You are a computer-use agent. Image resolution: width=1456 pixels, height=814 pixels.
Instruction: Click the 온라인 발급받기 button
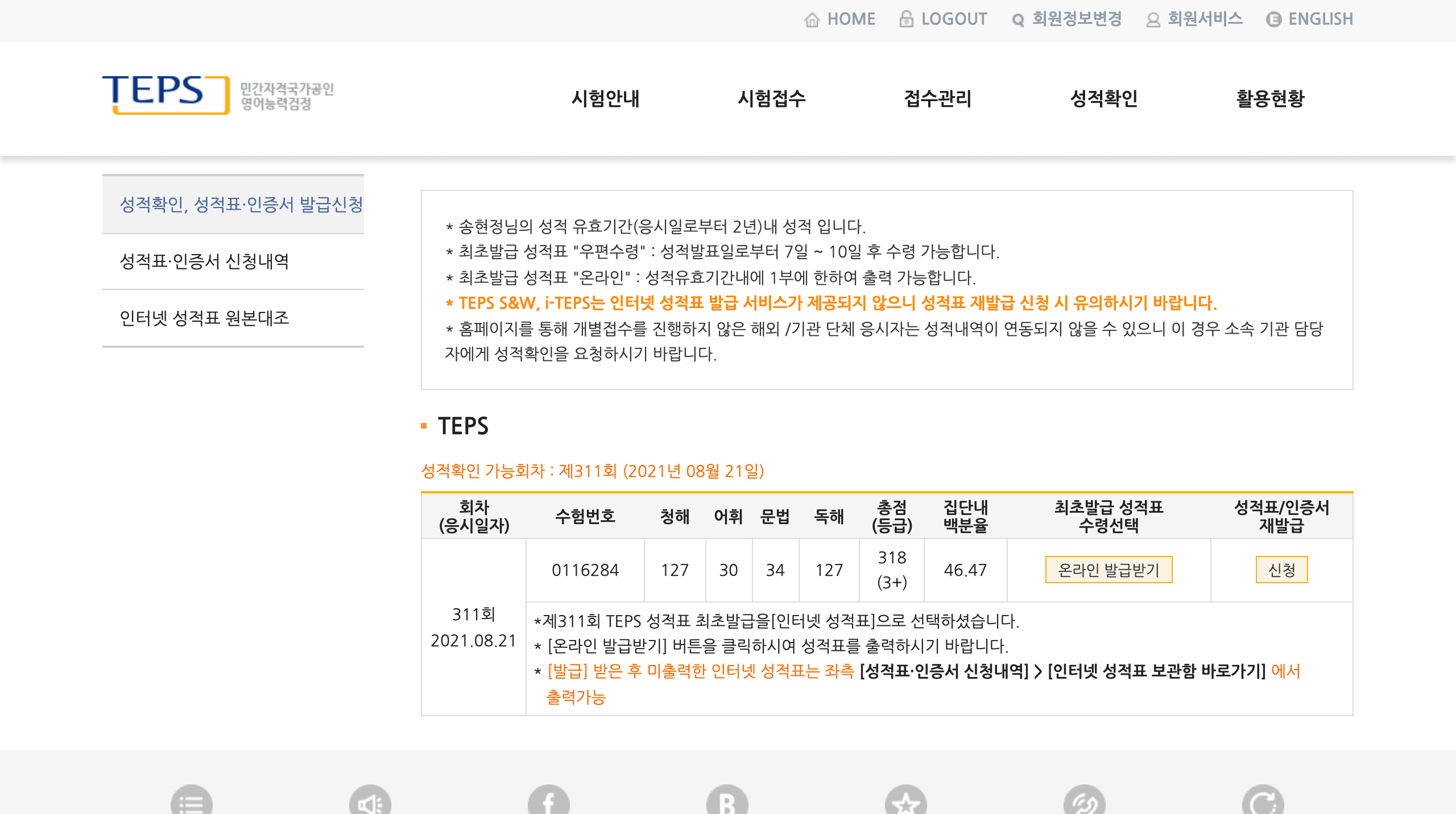(x=1108, y=570)
